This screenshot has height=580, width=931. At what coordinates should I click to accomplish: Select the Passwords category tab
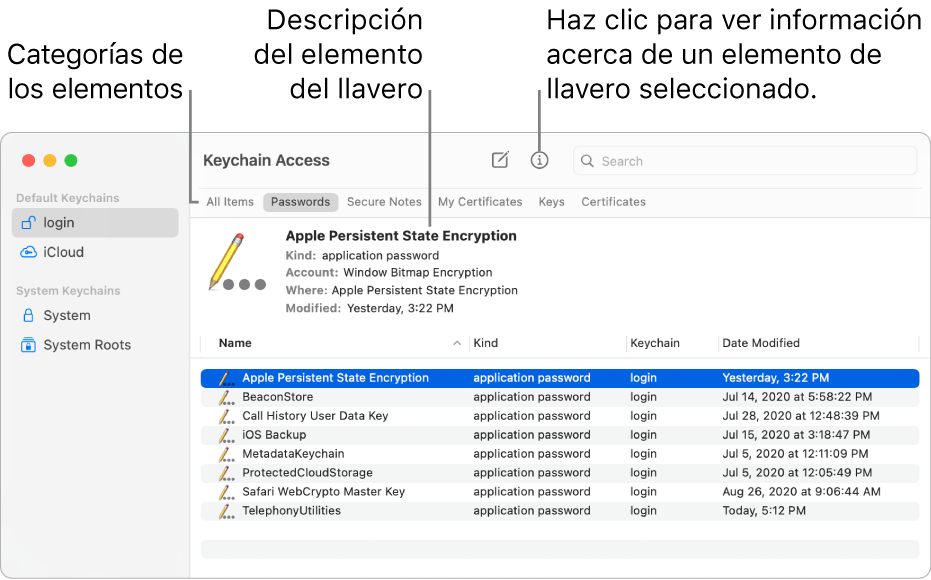coord(300,202)
